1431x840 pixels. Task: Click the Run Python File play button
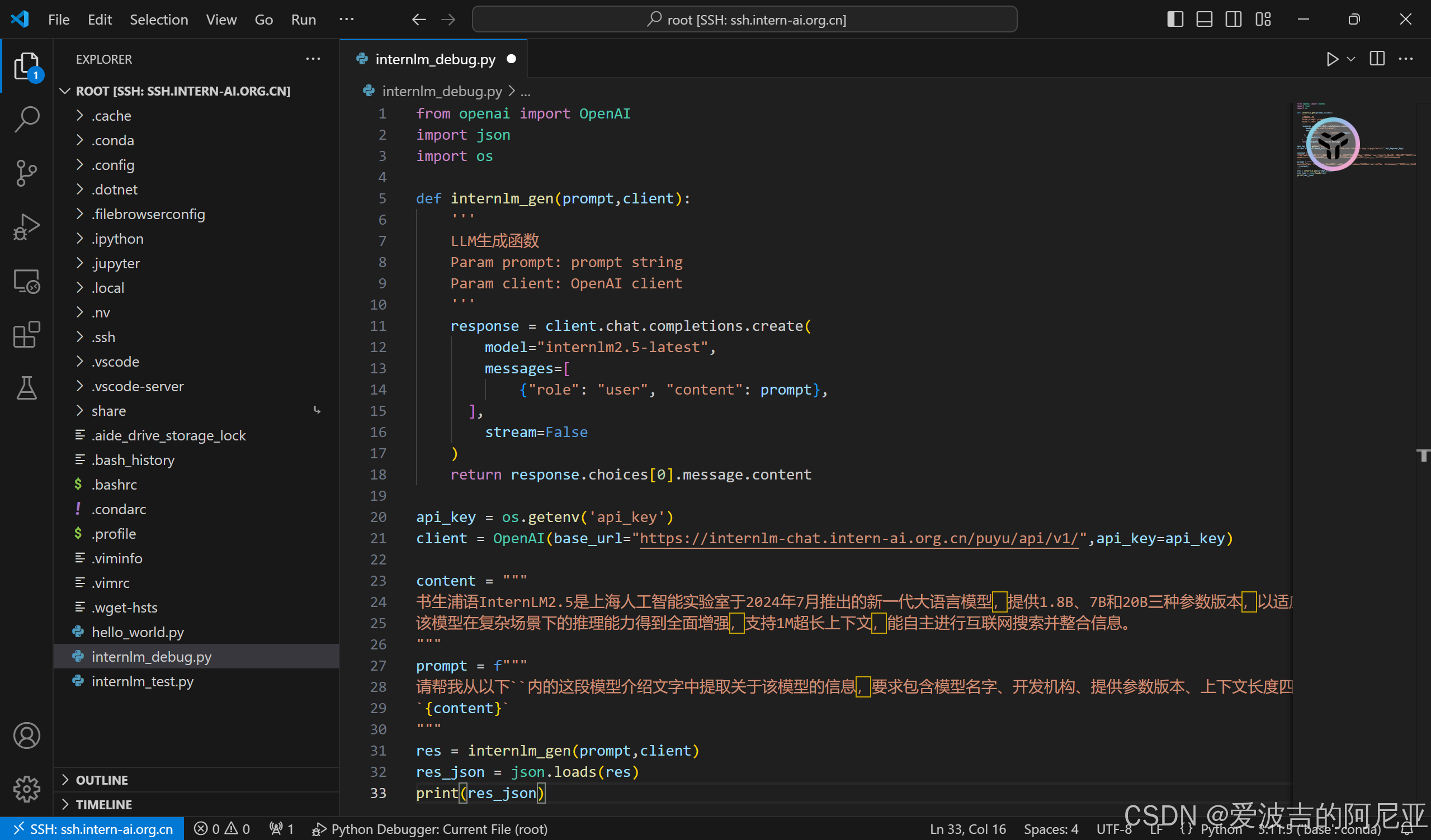(x=1331, y=59)
